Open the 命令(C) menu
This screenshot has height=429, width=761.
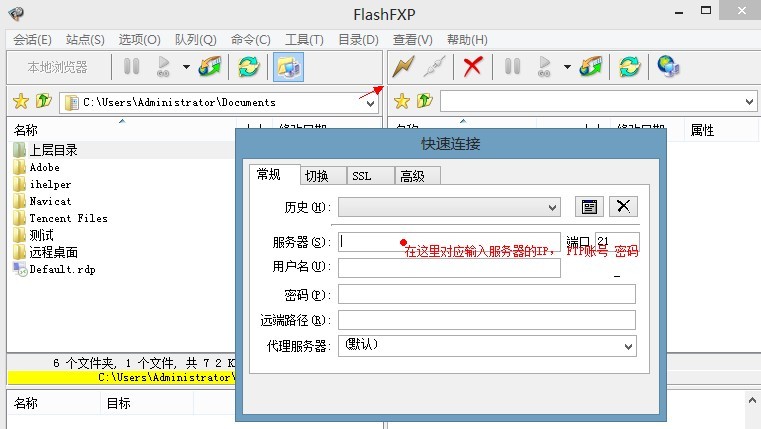pyautogui.click(x=250, y=40)
